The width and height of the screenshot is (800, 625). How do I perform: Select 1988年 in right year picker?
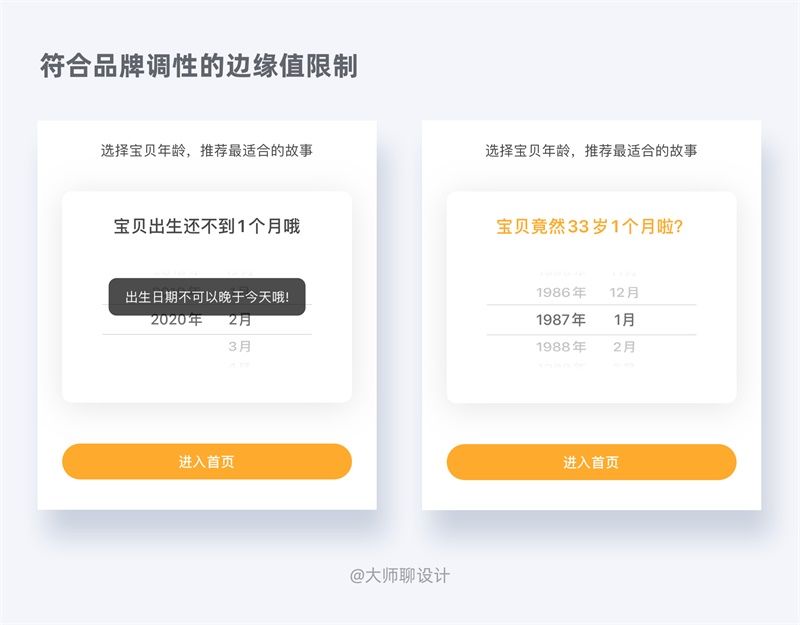[561, 347]
